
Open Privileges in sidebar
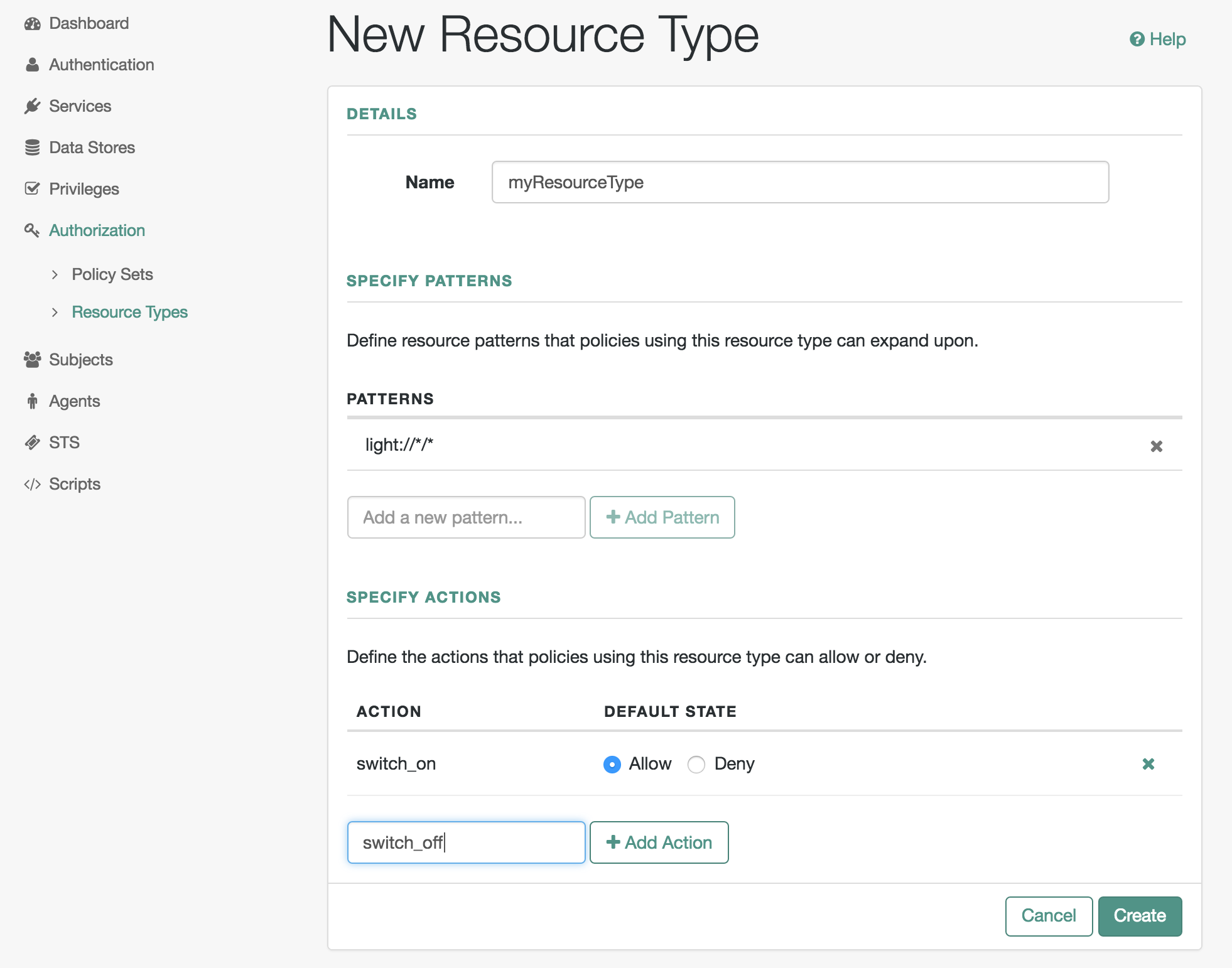coord(84,190)
